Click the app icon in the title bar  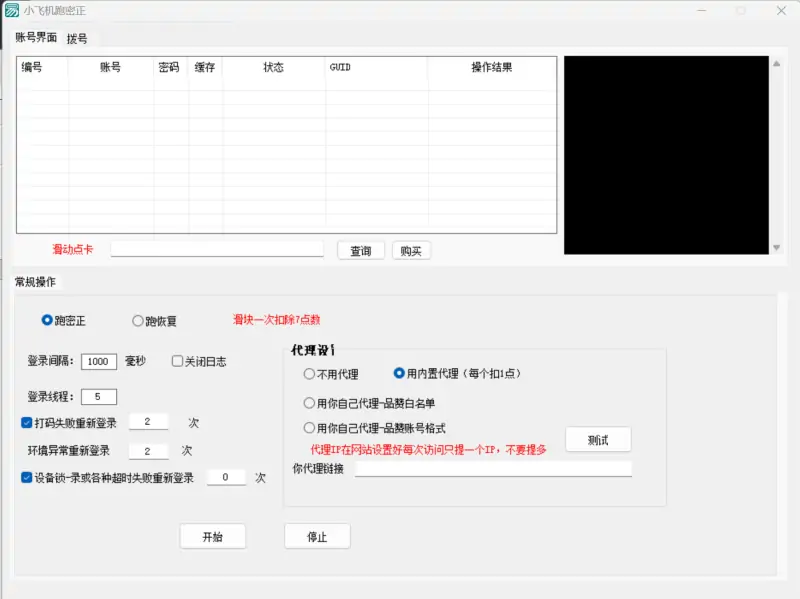(x=12, y=10)
